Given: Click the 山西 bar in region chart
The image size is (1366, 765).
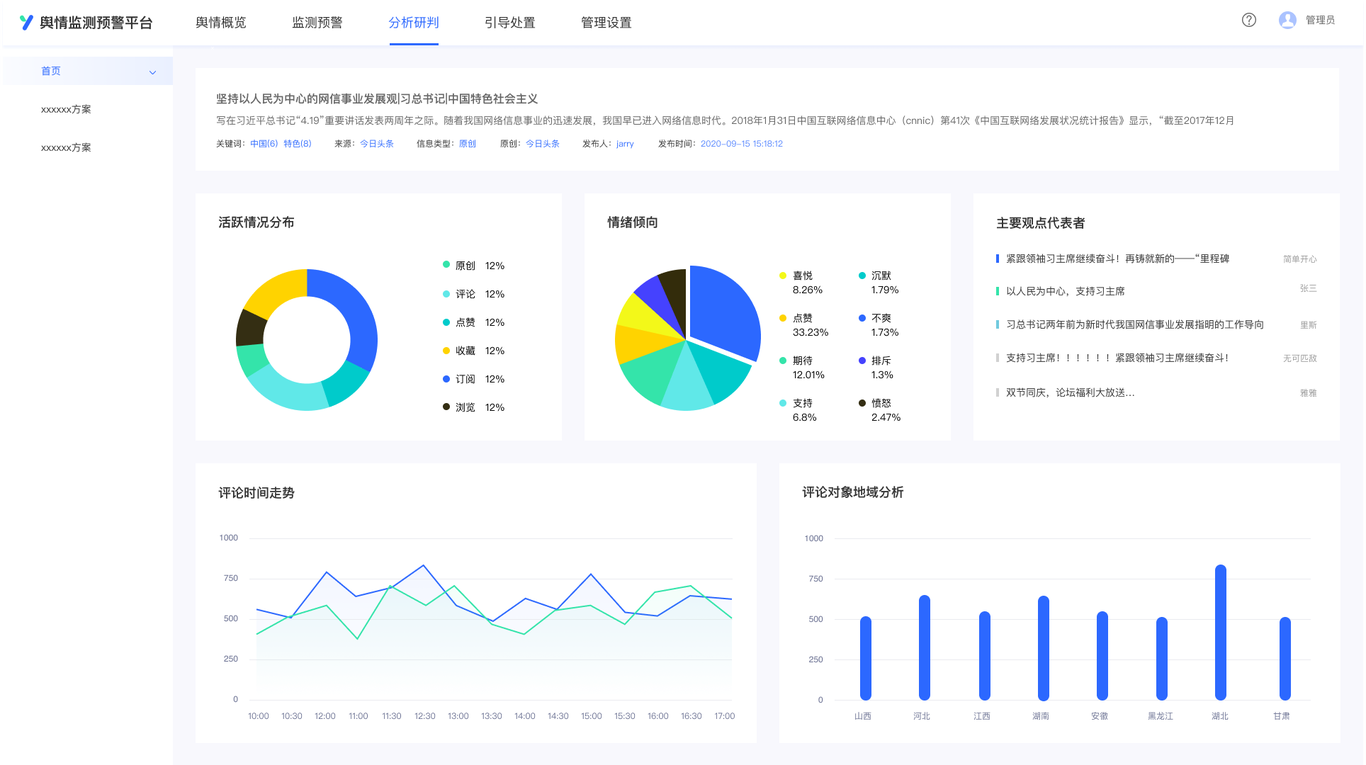Looking at the screenshot, I should tap(866, 658).
